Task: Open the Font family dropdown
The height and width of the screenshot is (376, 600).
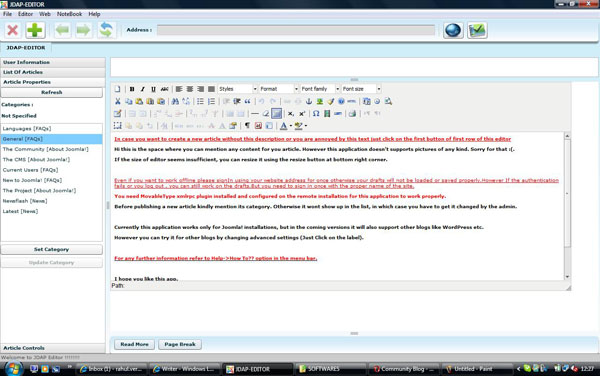Action: pyautogui.click(x=320, y=89)
